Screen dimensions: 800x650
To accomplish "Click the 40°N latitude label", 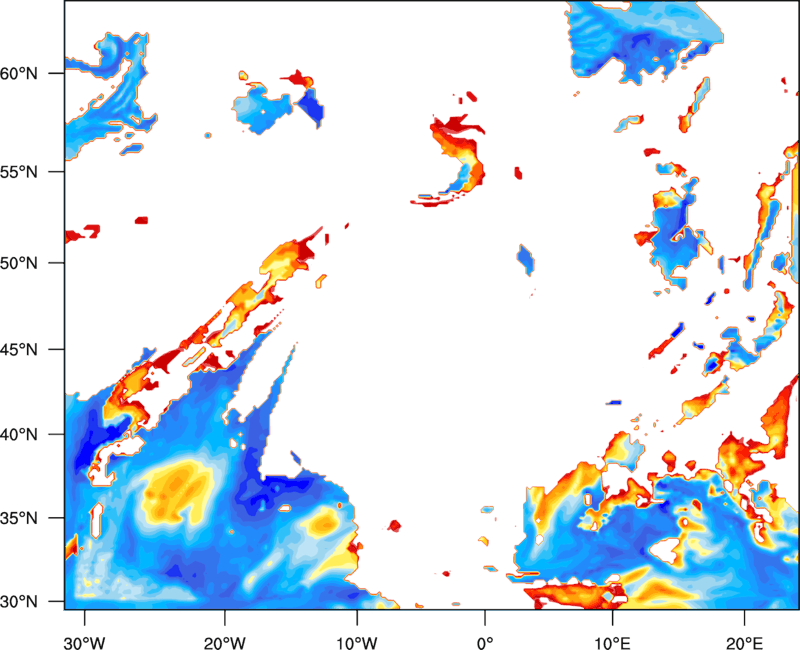I will [19, 435].
